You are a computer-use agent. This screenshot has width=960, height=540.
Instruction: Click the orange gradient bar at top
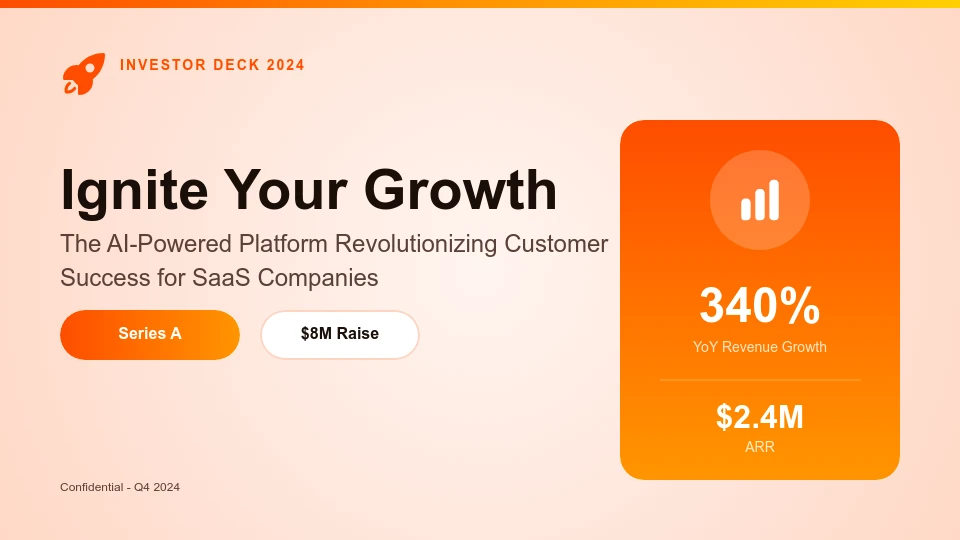tap(480, 4)
